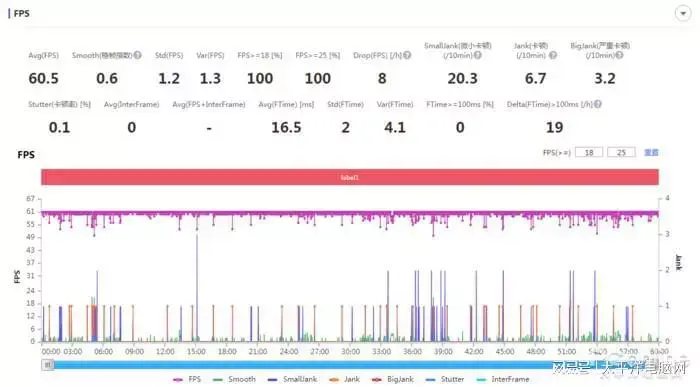Click the Avg(FPS) value 60.5
Viewport: 700px width, 387px height.
[43, 79]
